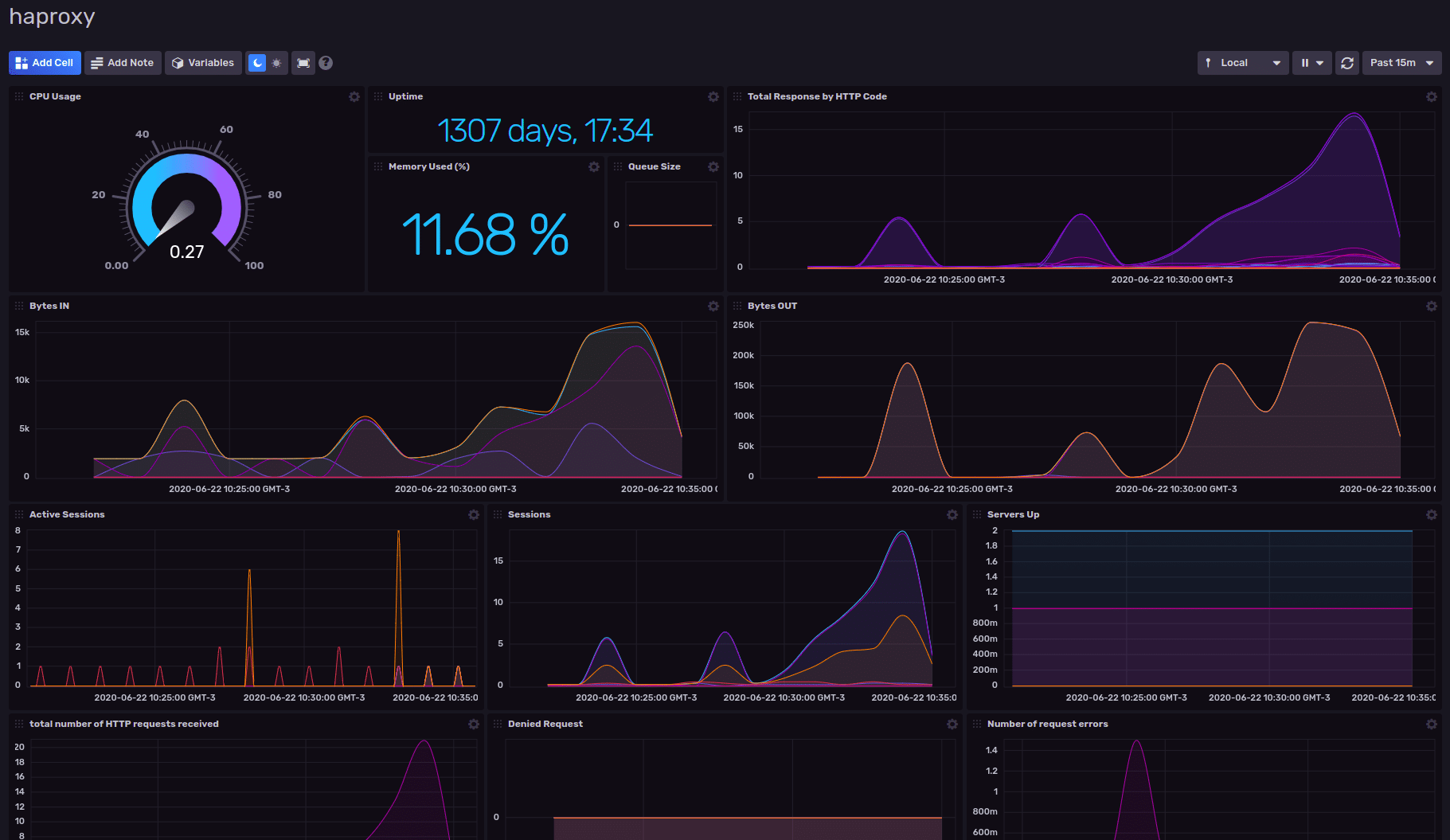Open the Denied Request cell settings gear

952,724
